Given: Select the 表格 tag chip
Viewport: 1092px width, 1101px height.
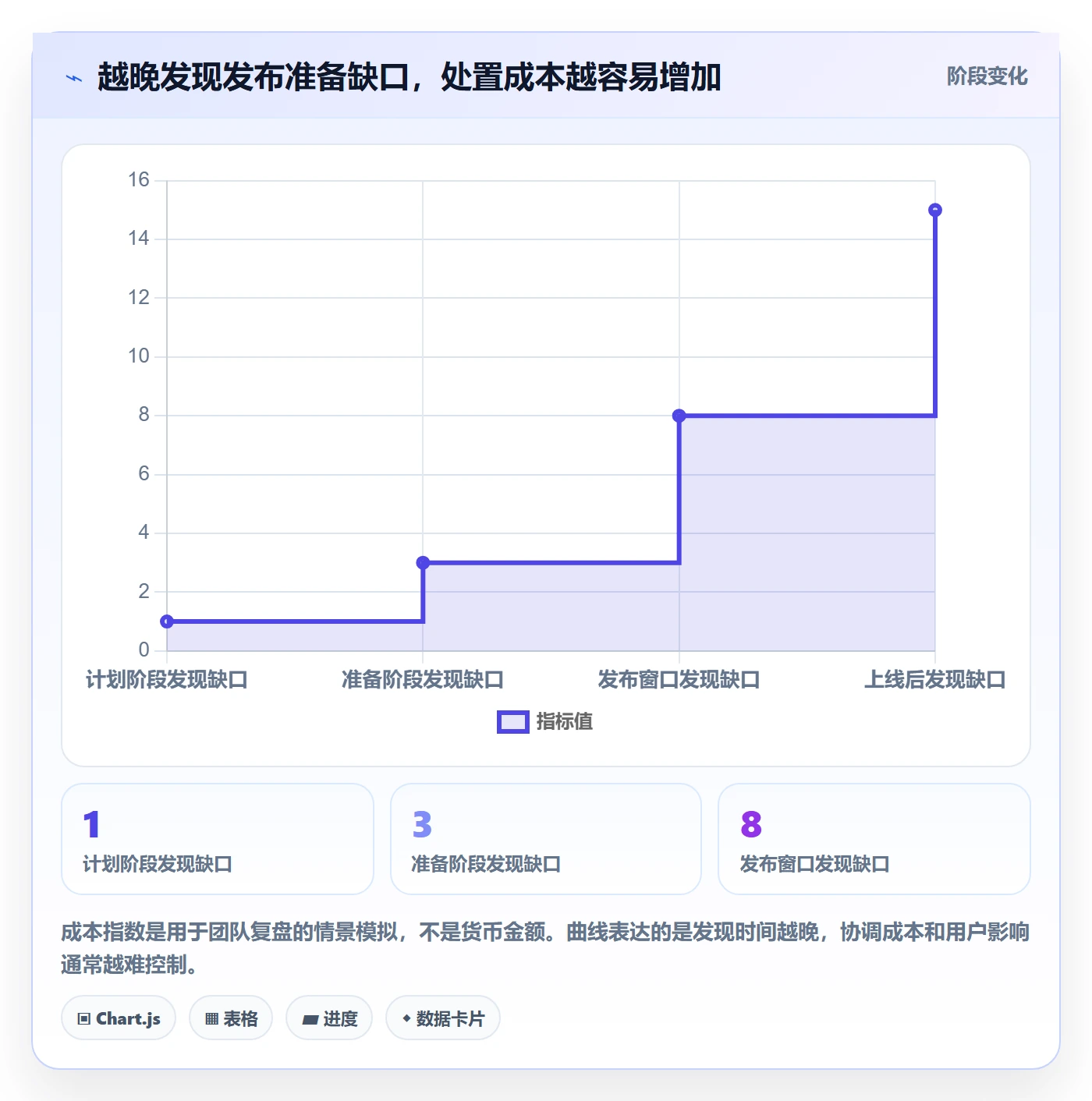Looking at the screenshot, I should [x=231, y=1018].
